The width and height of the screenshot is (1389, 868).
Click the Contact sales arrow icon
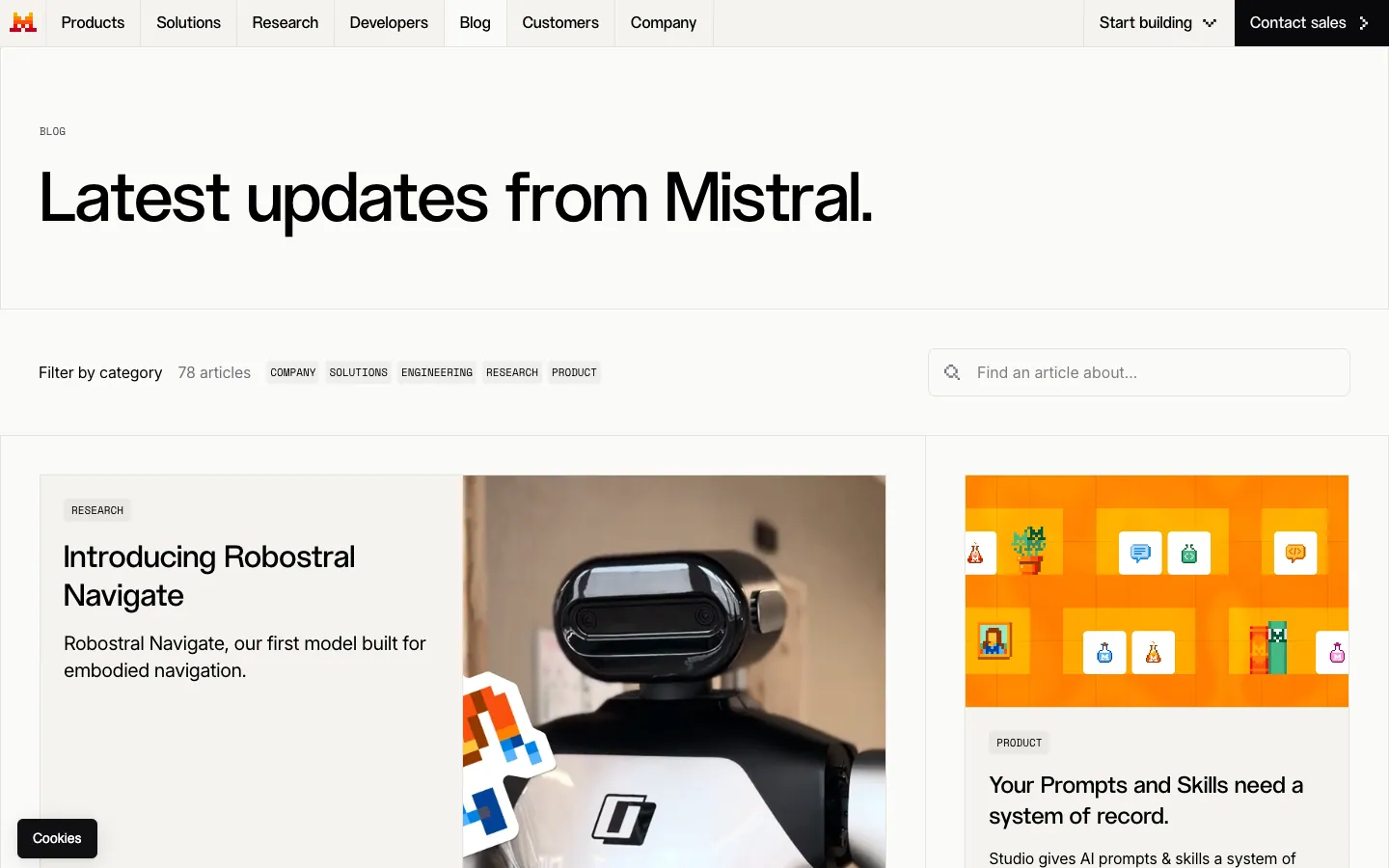1363,23
